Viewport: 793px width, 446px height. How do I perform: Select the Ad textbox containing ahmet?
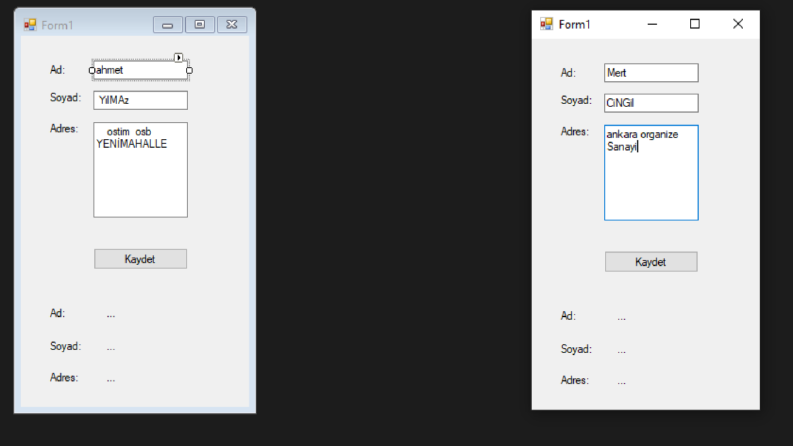[141, 70]
